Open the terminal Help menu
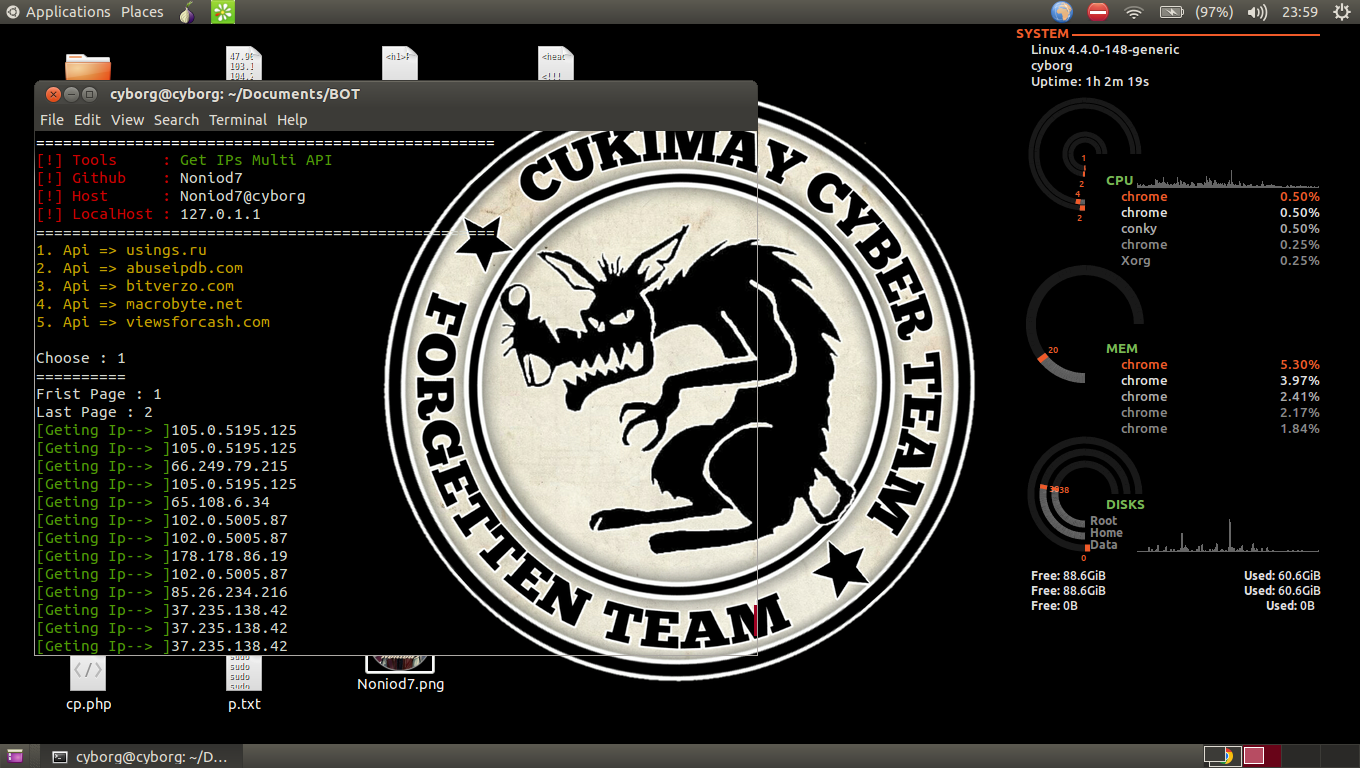The image size is (1360, 768). coord(292,120)
